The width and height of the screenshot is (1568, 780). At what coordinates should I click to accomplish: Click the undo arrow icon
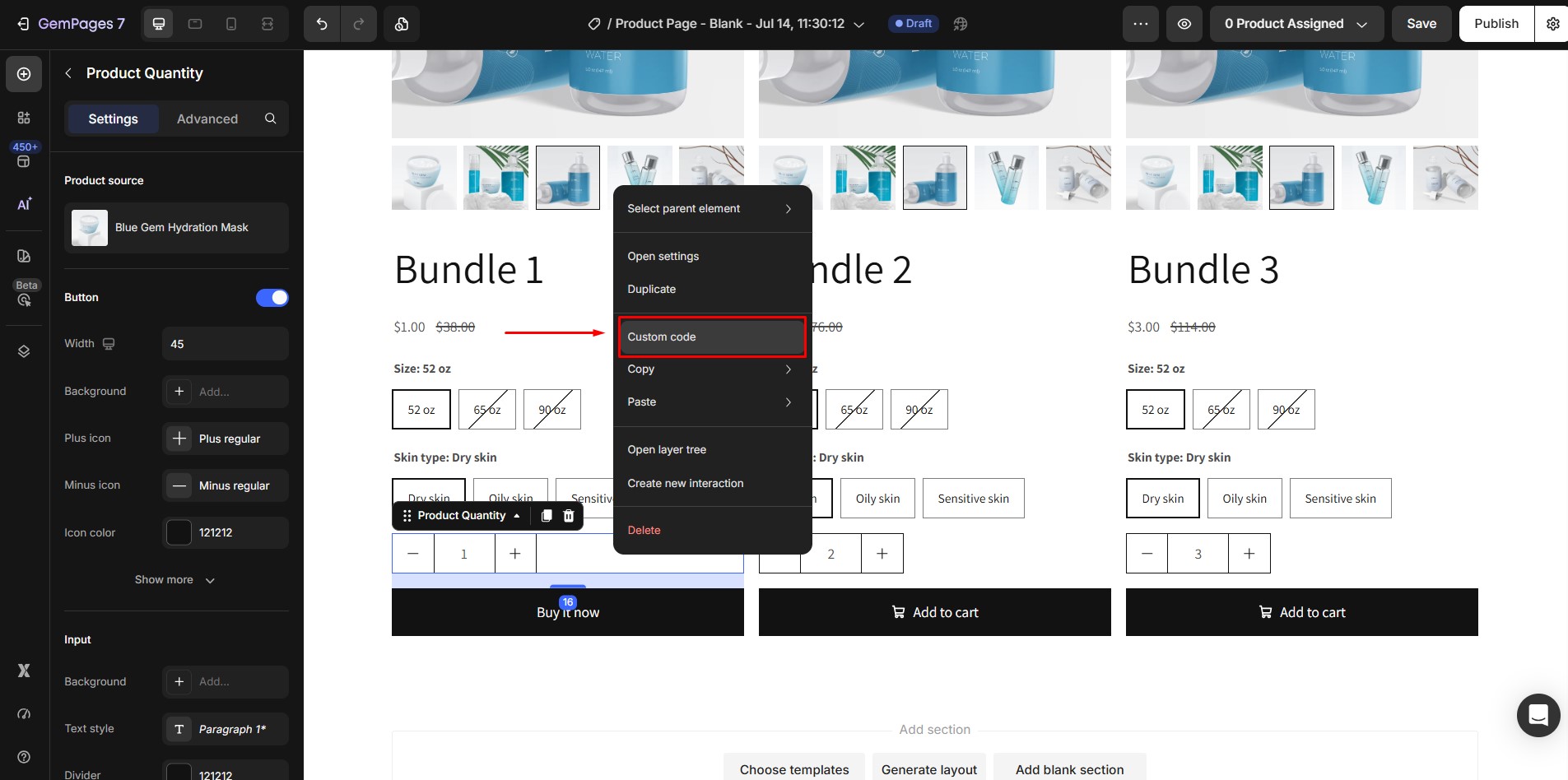click(x=322, y=24)
